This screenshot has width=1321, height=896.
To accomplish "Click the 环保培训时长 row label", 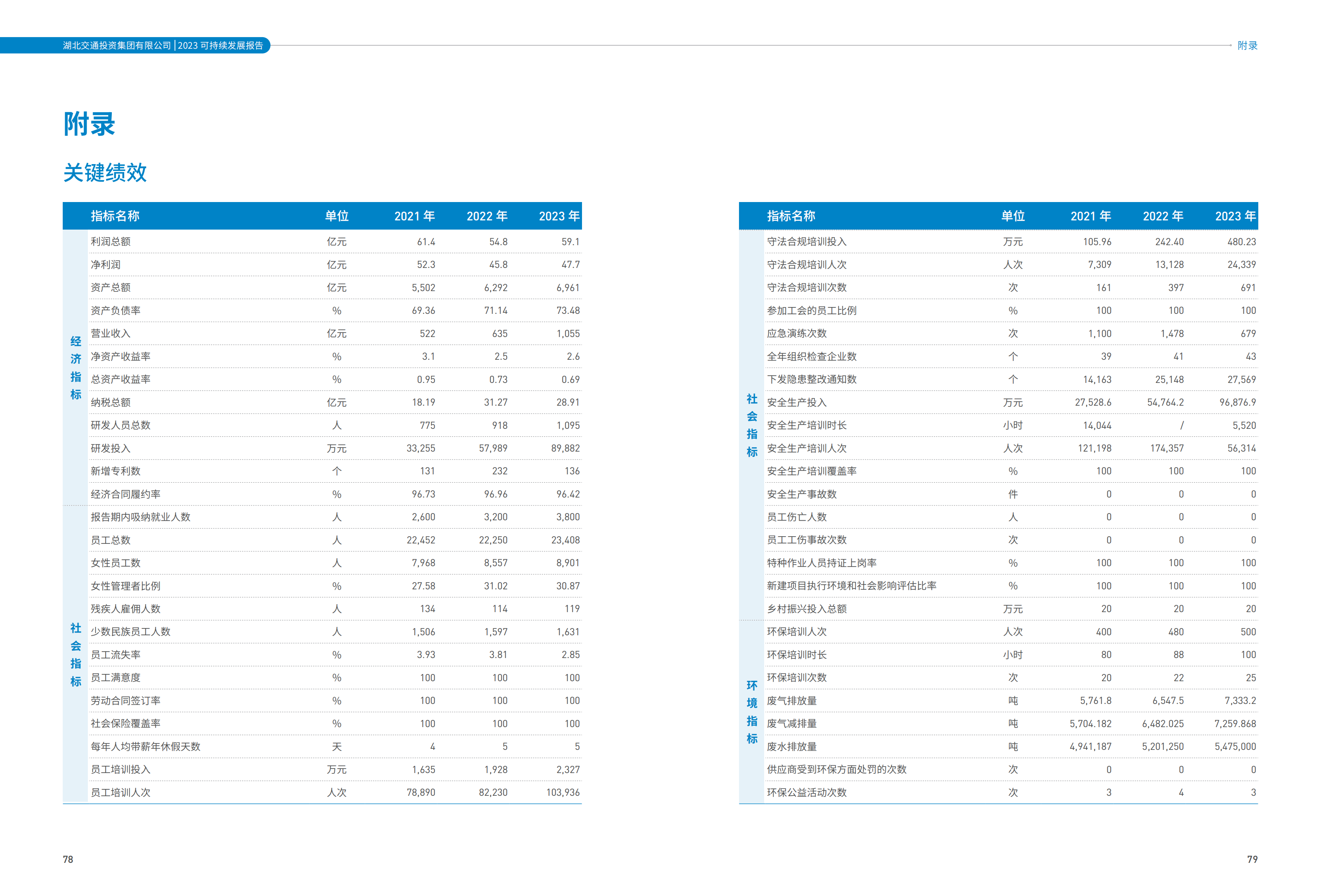I will pos(797,654).
